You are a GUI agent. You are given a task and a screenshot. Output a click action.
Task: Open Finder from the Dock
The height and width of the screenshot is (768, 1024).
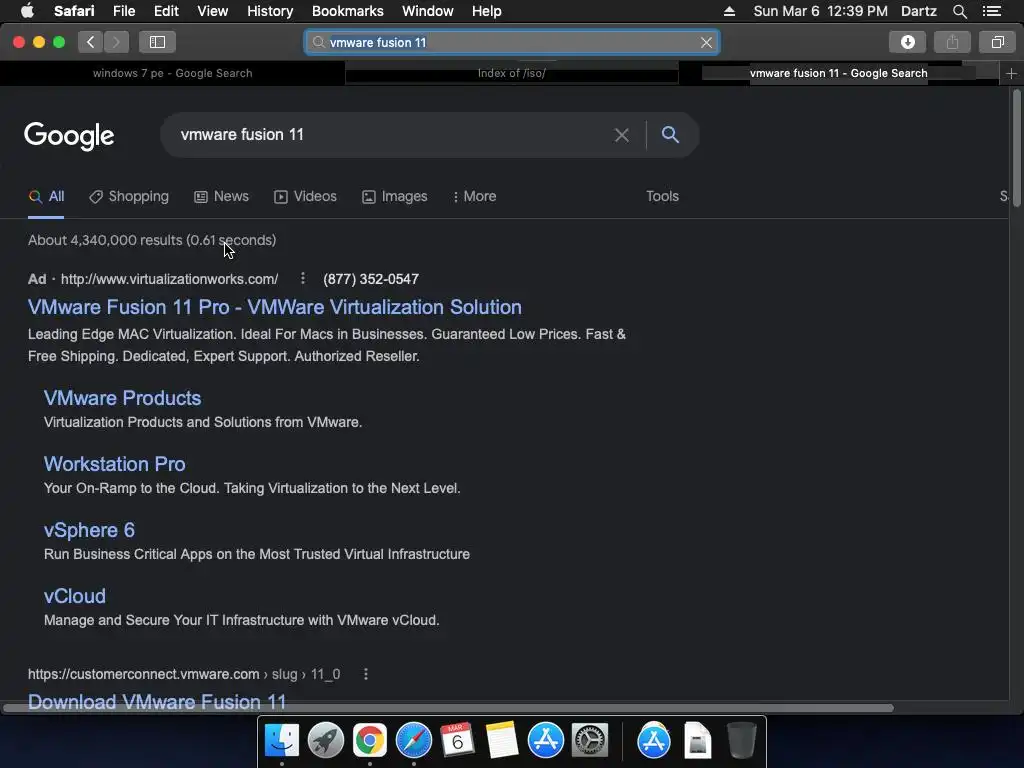coord(281,741)
